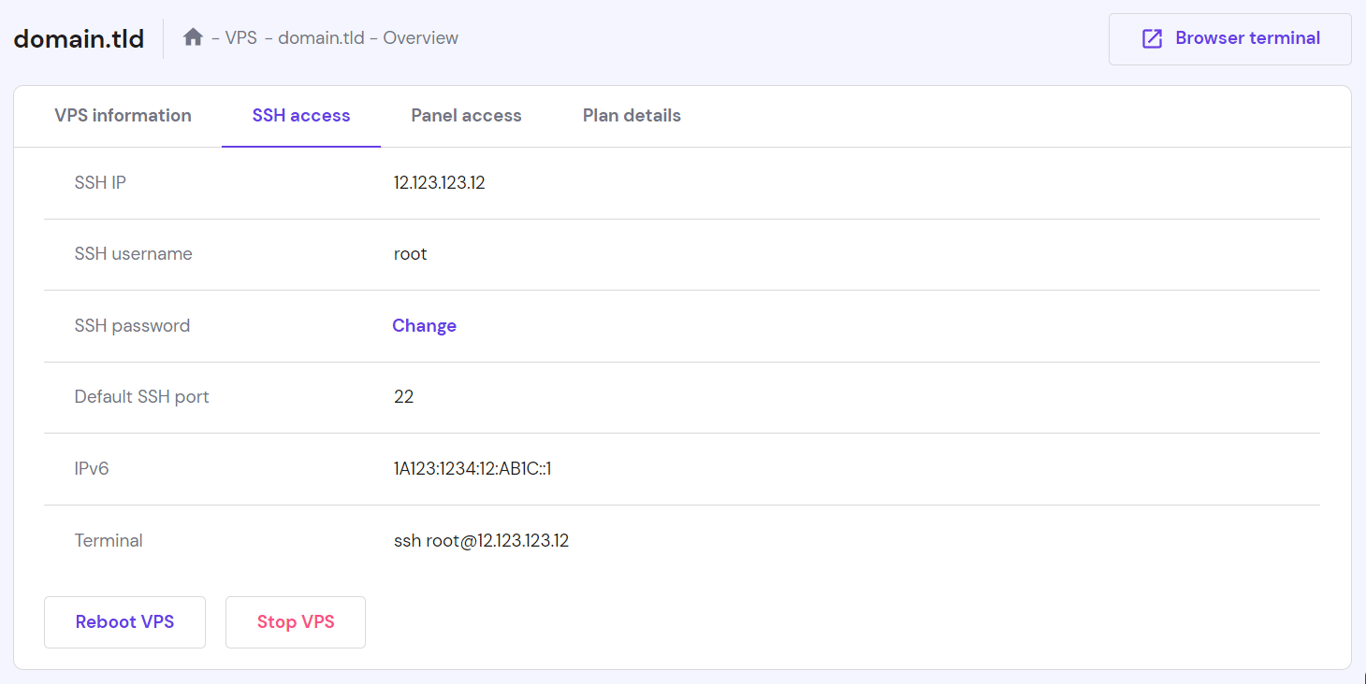Screen dimensions: 1366x684
Task: Select the SSH IP address 12.123.123.12
Action: click(x=439, y=182)
